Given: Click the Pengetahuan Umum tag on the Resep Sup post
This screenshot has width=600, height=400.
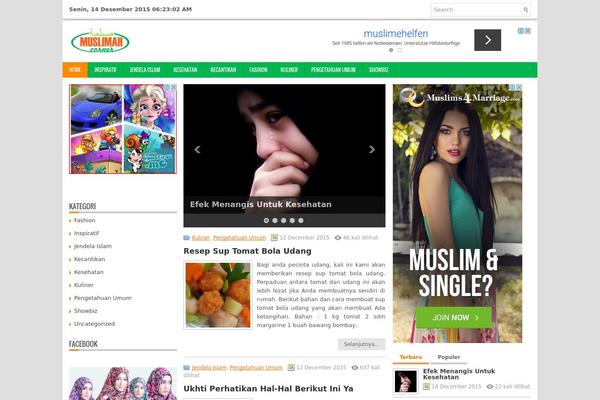Looking at the screenshot, I should [239, 238].
